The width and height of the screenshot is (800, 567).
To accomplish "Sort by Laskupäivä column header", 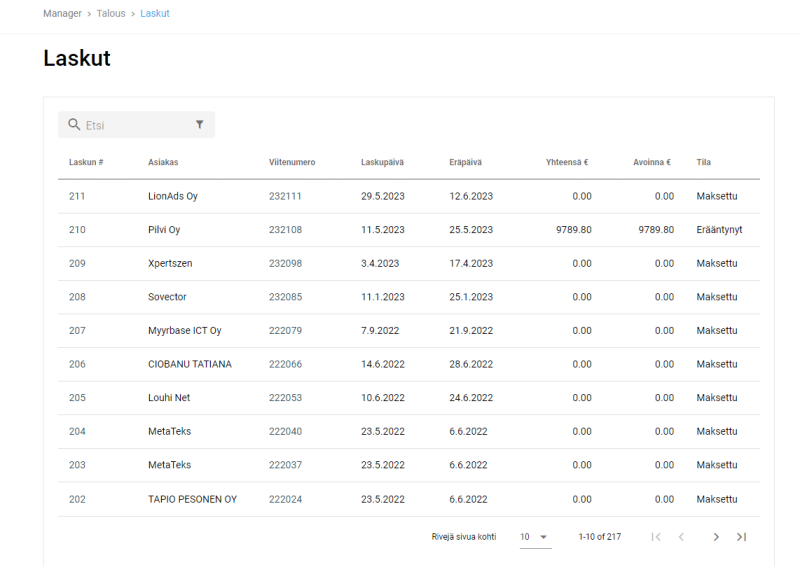I will pos(382,162).
